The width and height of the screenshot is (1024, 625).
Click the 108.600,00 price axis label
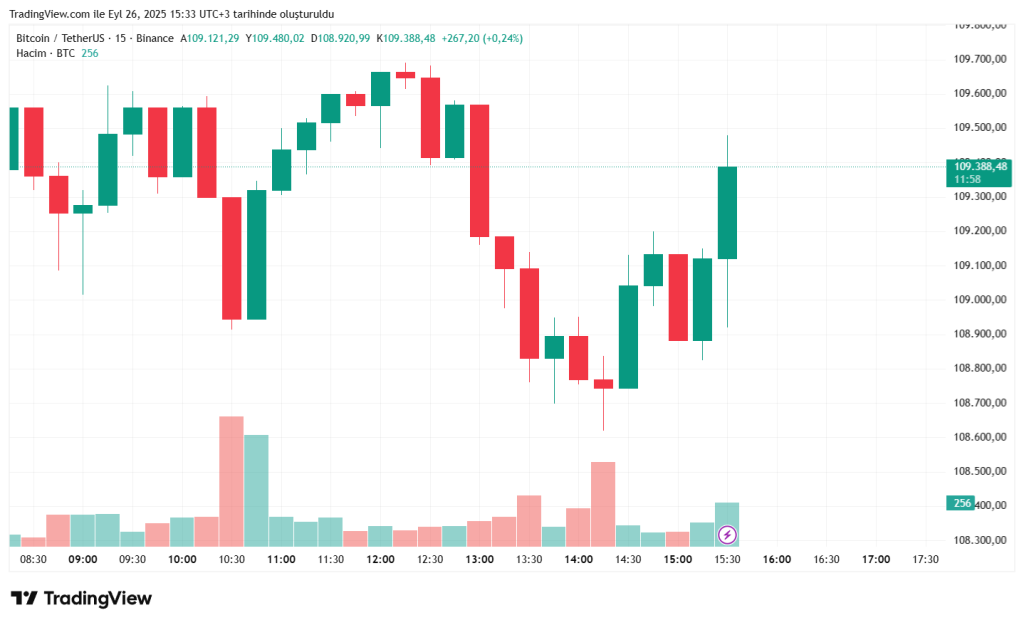978,437
